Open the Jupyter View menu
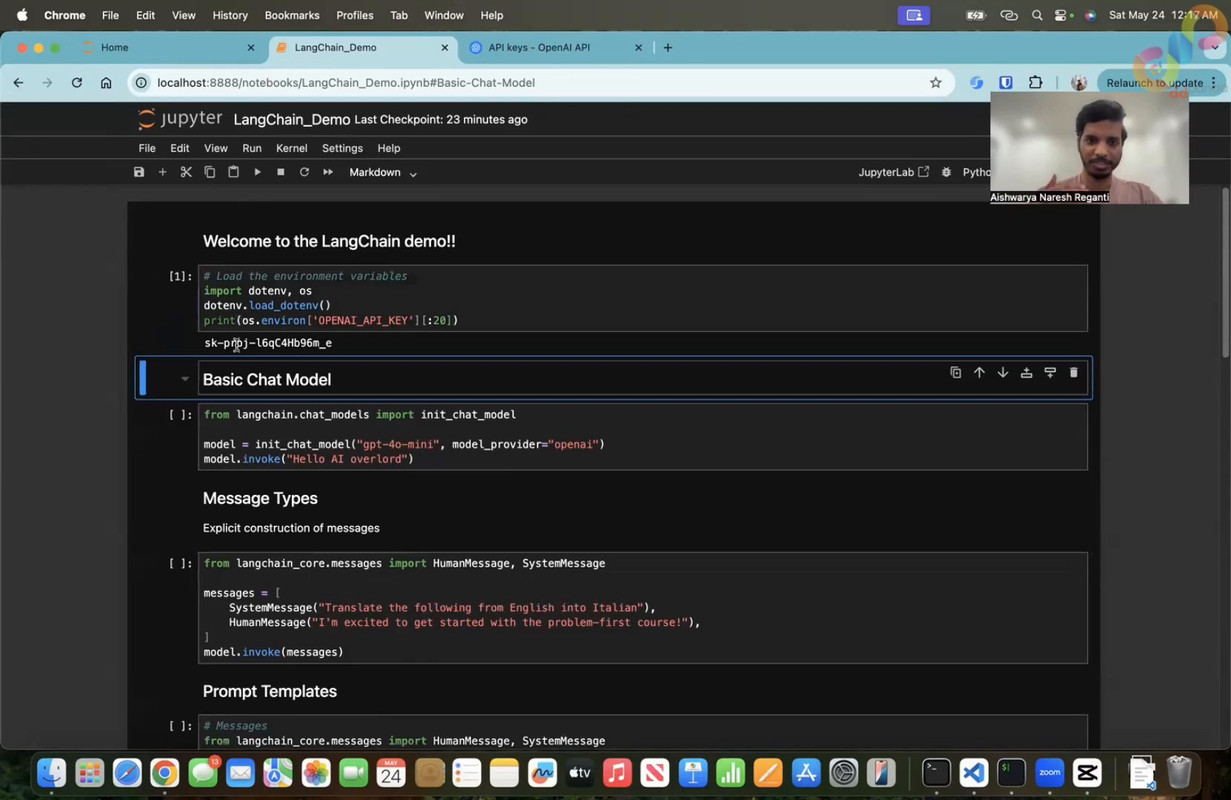Image resolution: width=1231 pixels, height=800 pixels. coord(216,148)
